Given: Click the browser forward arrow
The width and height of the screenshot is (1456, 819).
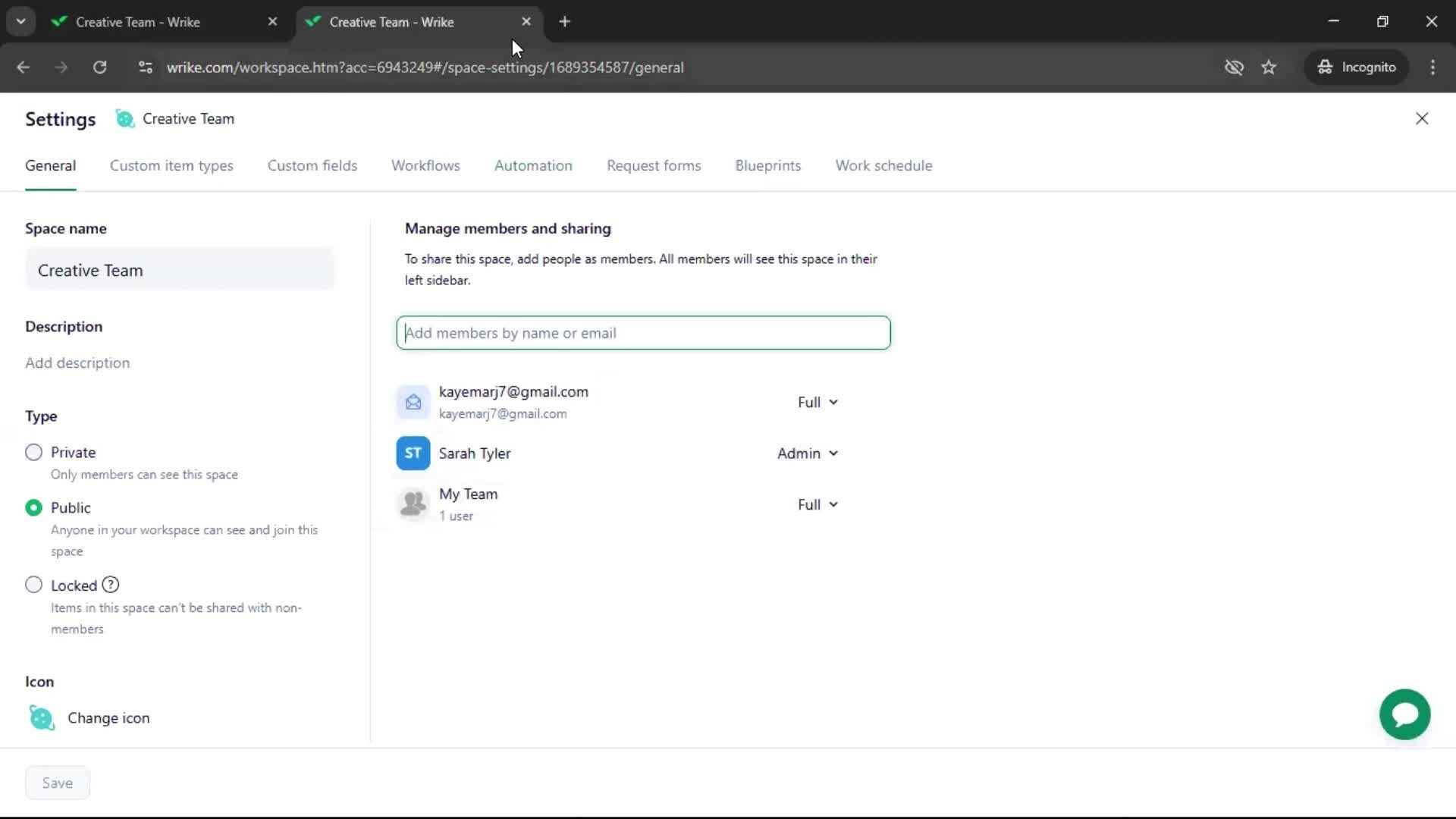Looking at the screenshot, I should click(x=61, y=67).
